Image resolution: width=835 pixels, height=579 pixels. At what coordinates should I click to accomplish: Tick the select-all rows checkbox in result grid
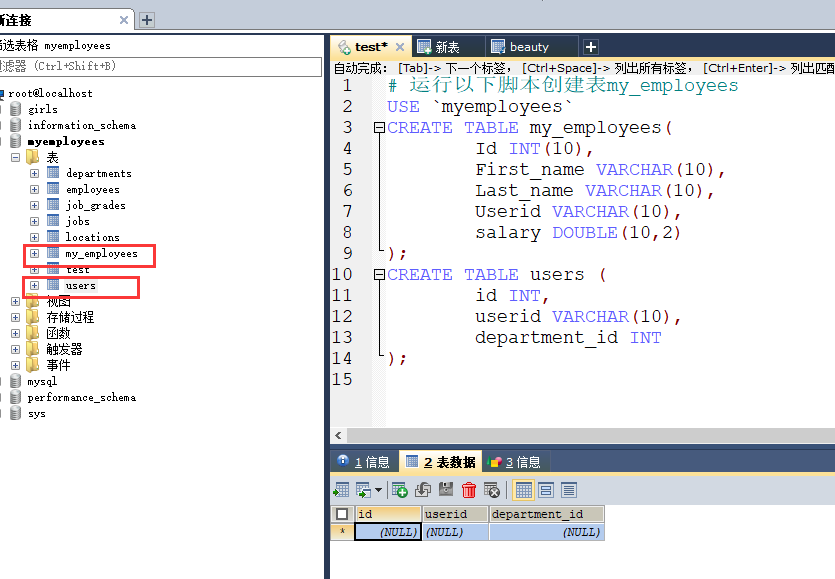(x=342, y=514)
